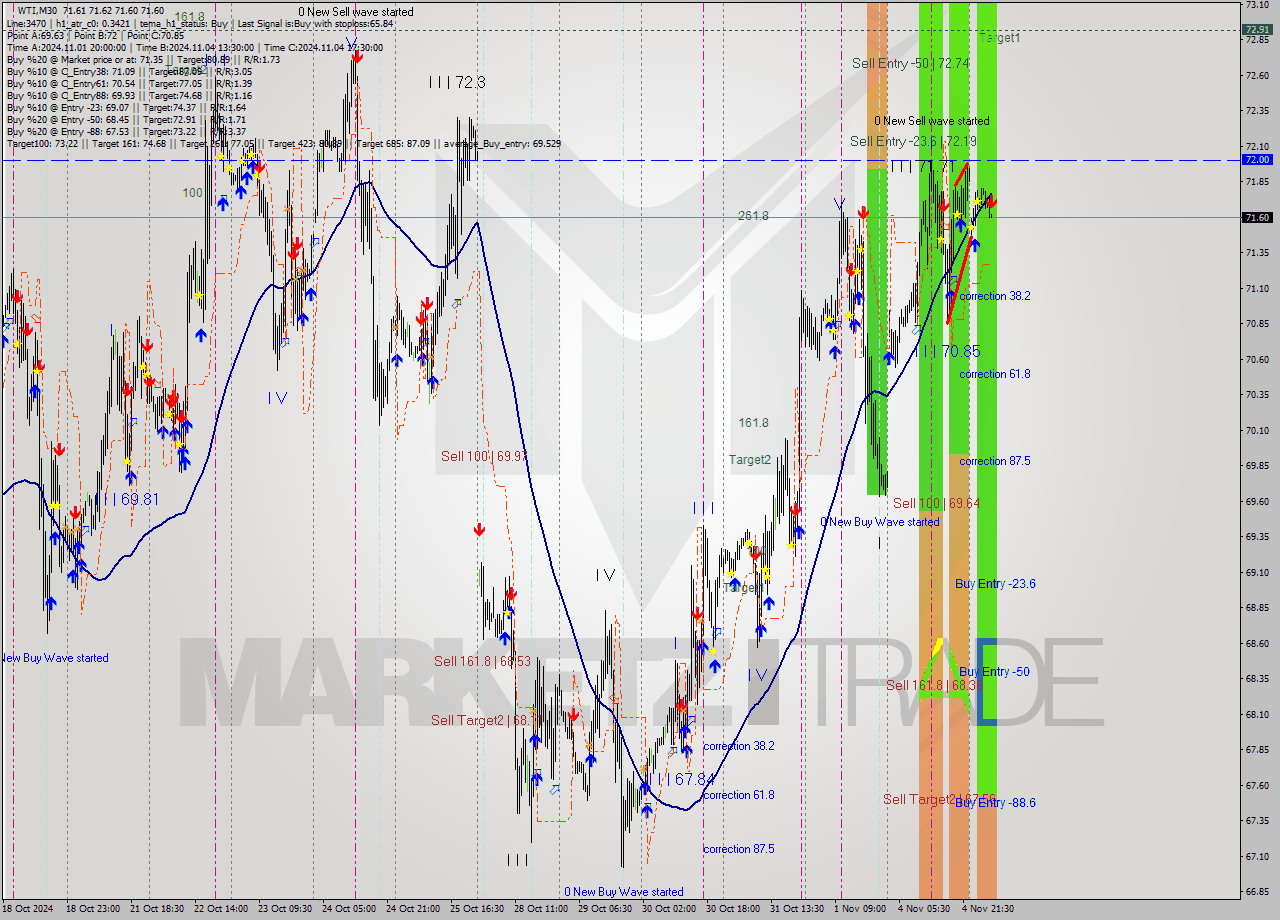Image resolution: width=1280 pixels, height=920 pixels.
Task: Click the 'Sell 161.8 | 68.53' label
Action: point(481,661)
